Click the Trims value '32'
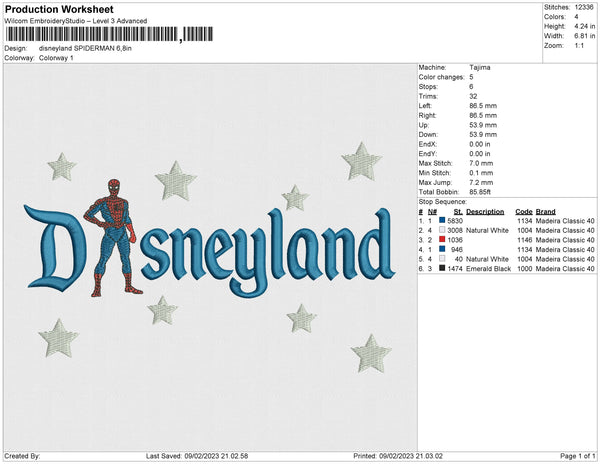600x464 pixels. [x=473, y=96]
